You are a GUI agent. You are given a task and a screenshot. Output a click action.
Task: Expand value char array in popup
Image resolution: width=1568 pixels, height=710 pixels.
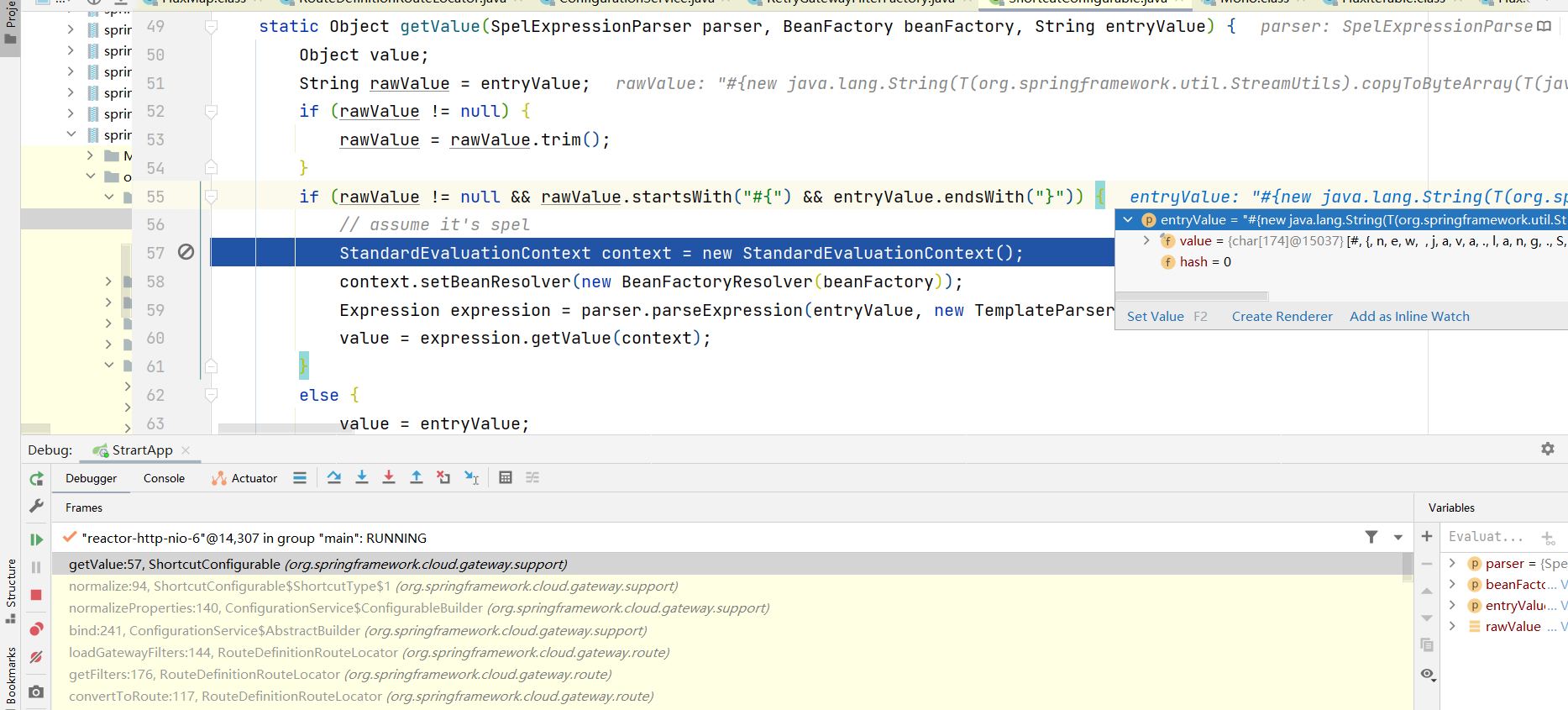1146,240
